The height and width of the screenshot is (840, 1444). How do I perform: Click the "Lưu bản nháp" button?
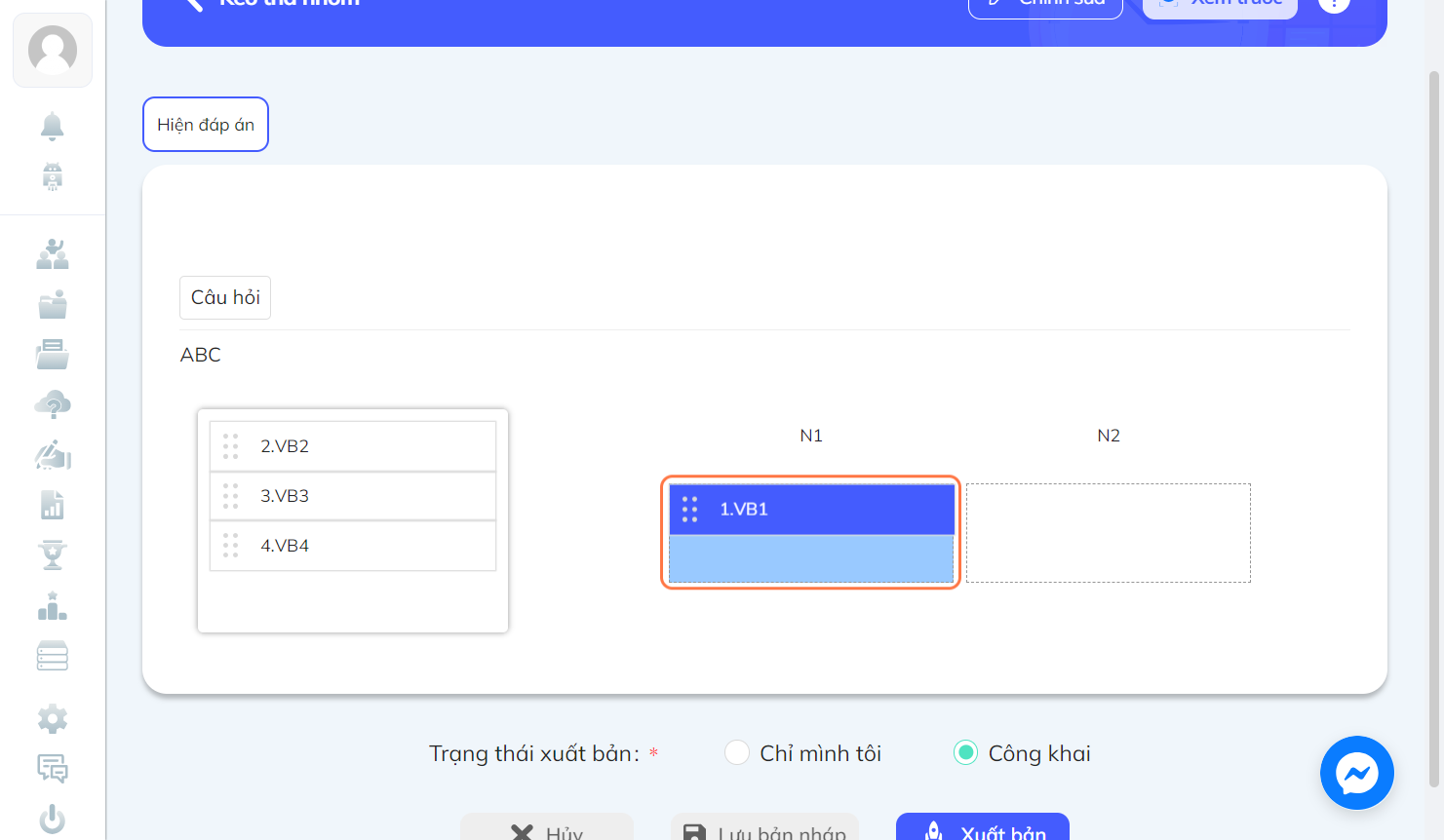[764, 827]
